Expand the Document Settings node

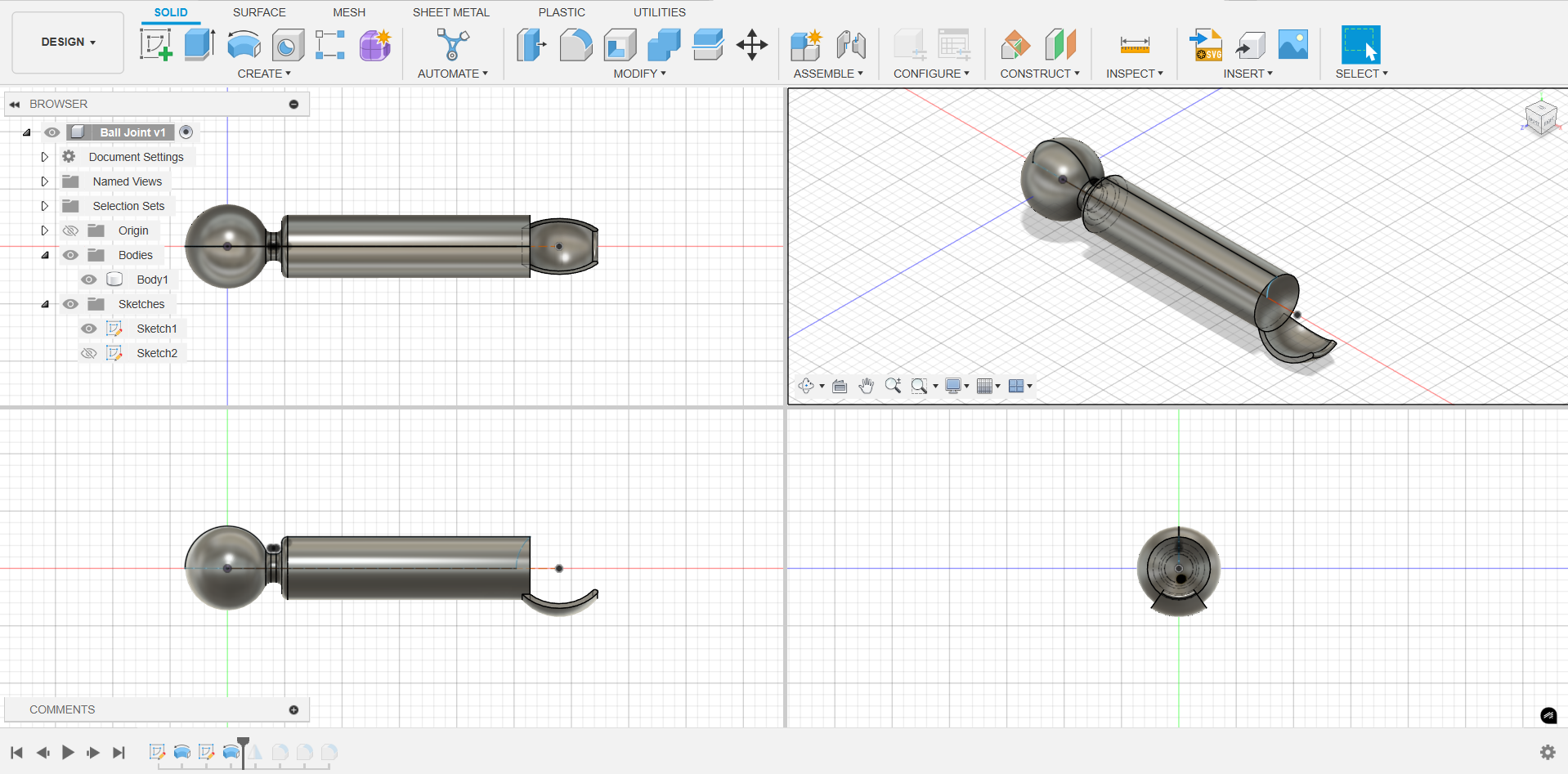pos(45,157)
